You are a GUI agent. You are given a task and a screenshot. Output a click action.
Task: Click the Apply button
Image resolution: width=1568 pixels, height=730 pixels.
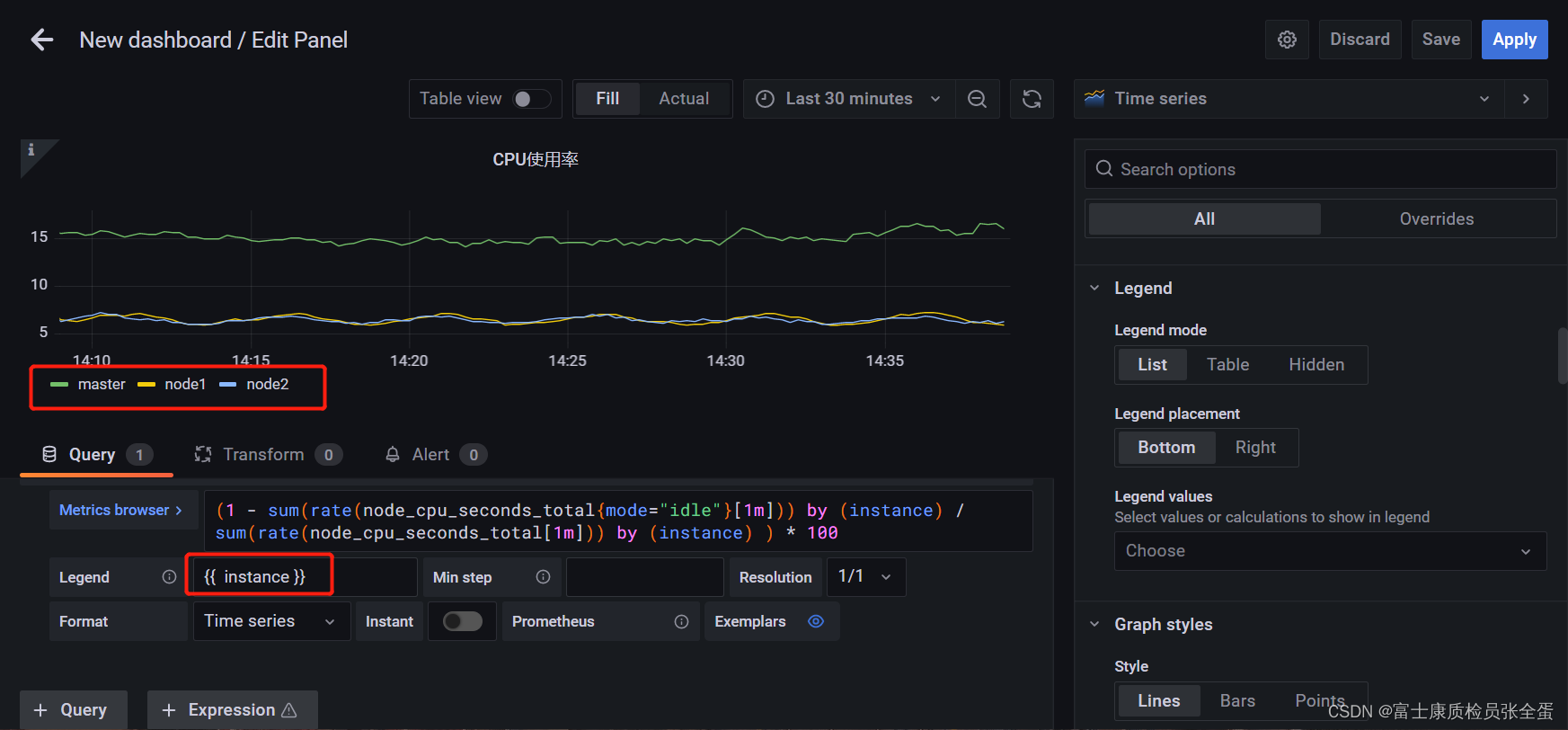point(1514,40)
